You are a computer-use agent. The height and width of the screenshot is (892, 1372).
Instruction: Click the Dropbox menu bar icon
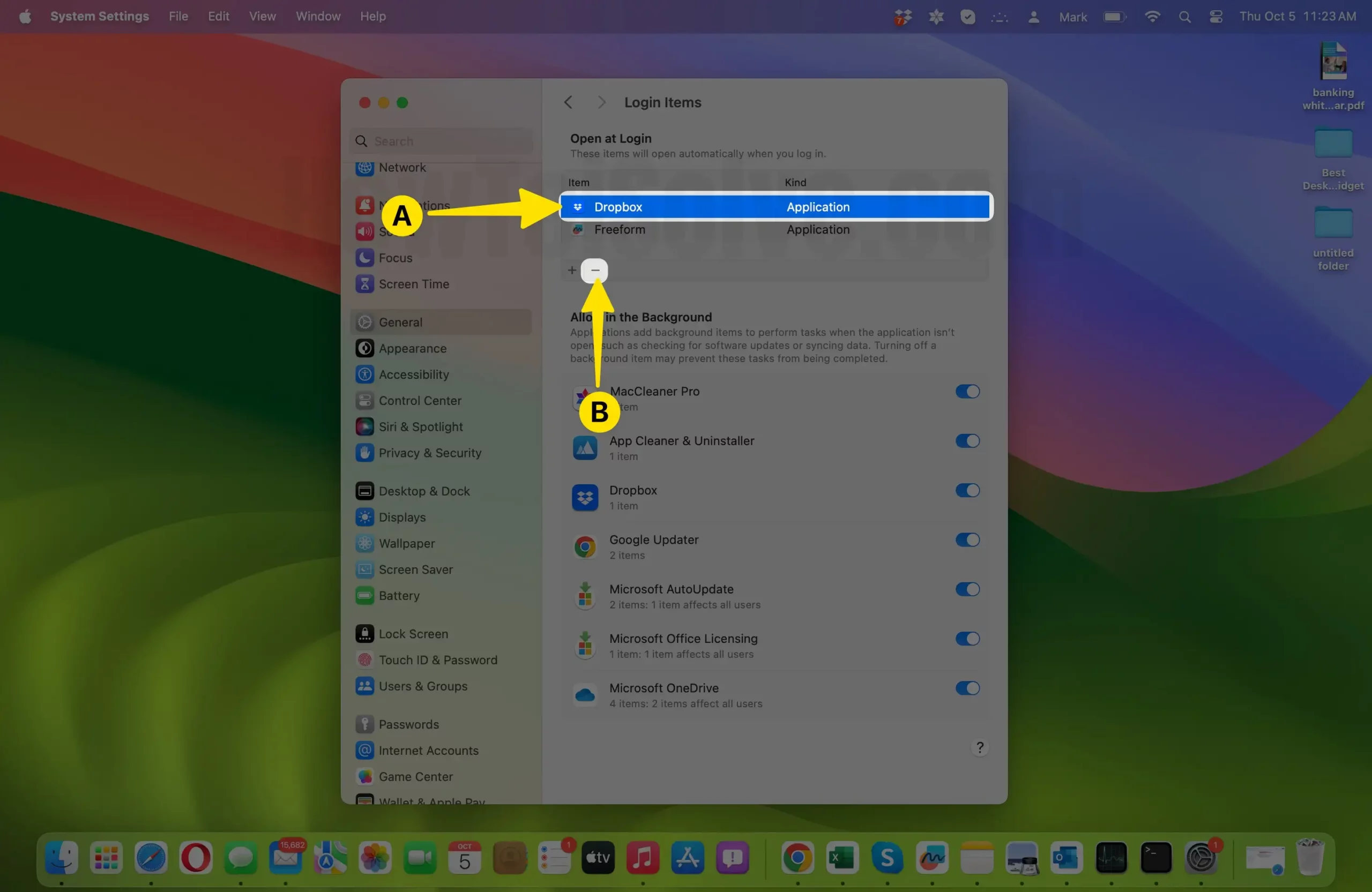pyautogui.click(x=903, y=17)
